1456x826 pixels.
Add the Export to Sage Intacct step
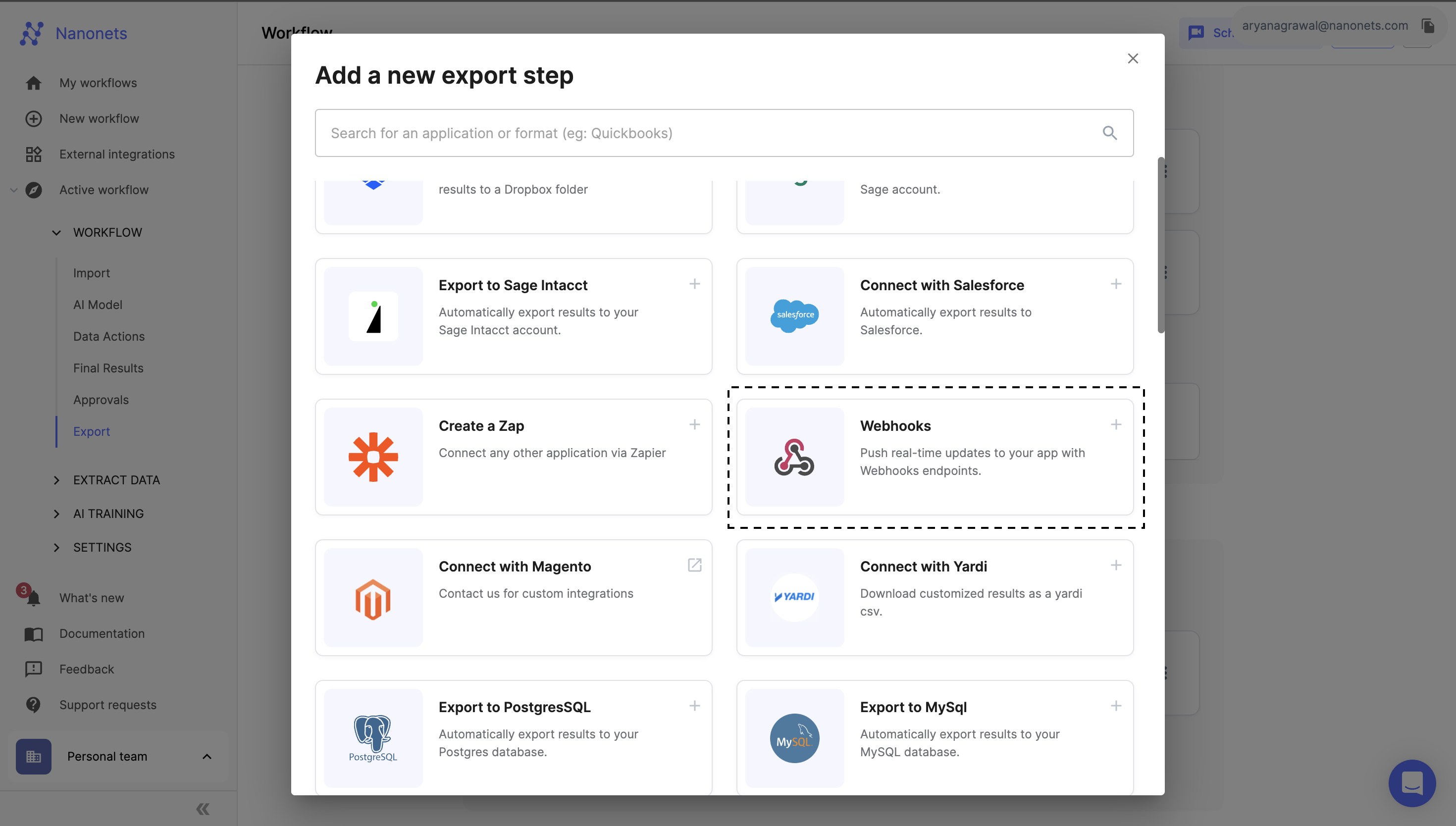694,284
